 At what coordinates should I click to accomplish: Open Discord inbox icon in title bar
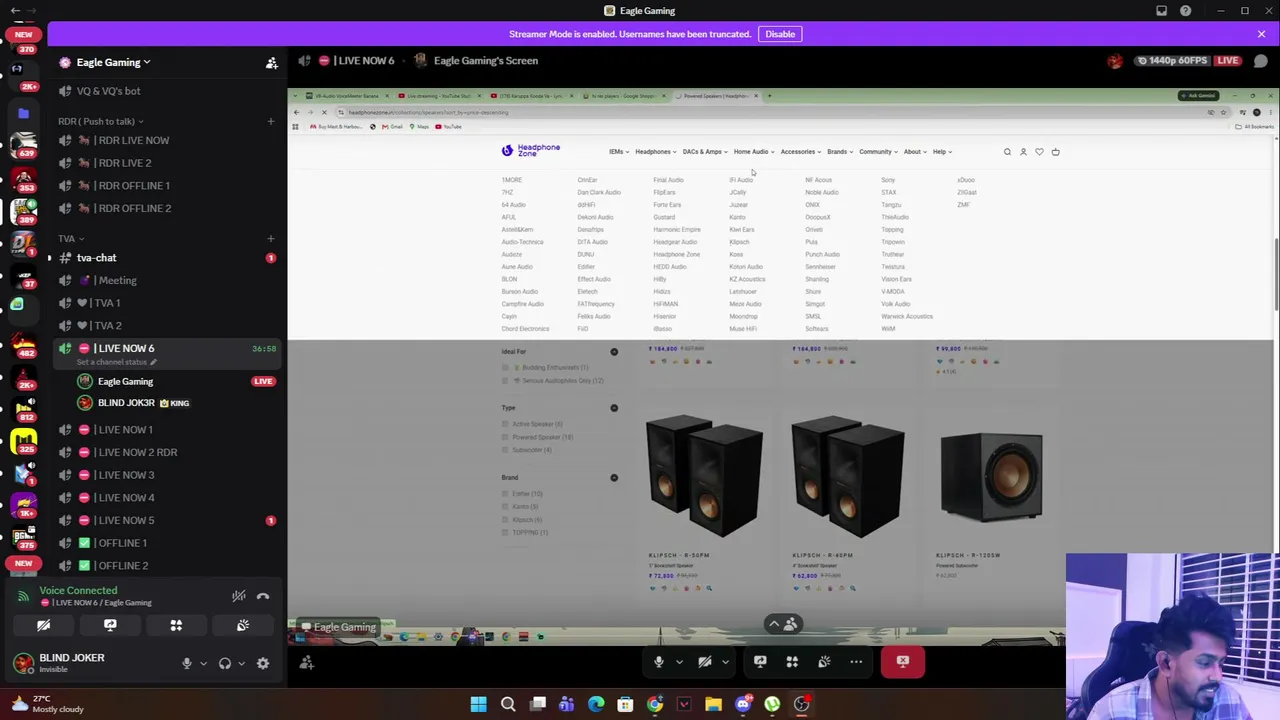[x=1161, y=11]
